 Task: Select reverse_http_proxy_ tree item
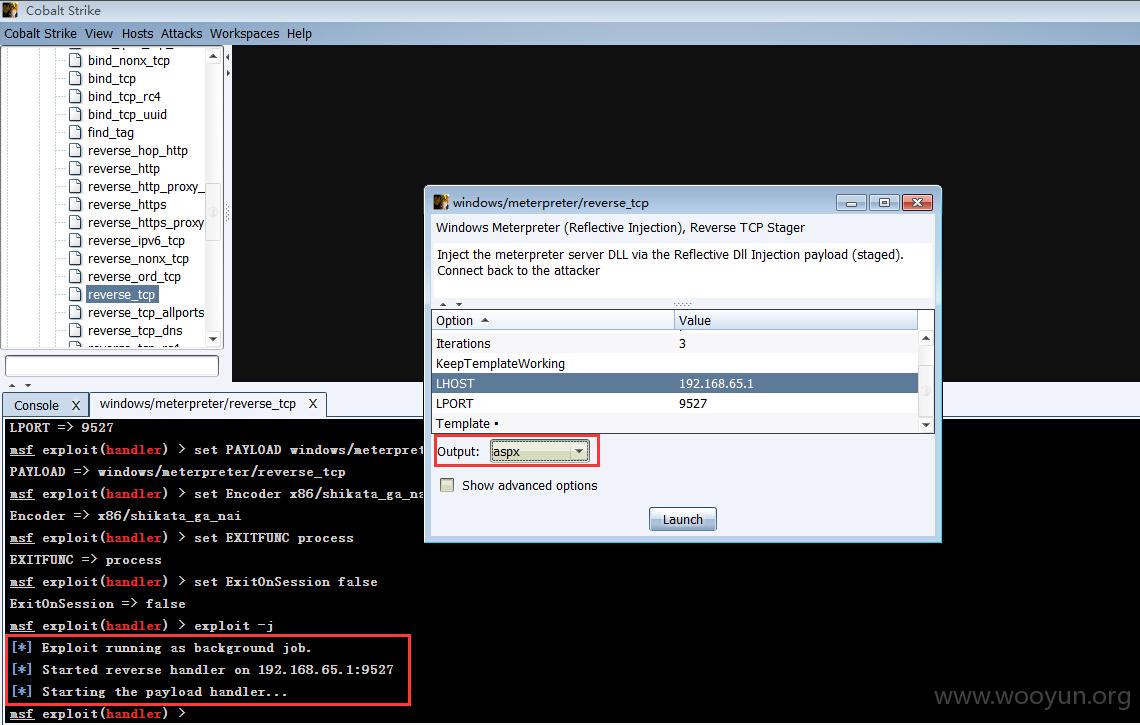146,187
